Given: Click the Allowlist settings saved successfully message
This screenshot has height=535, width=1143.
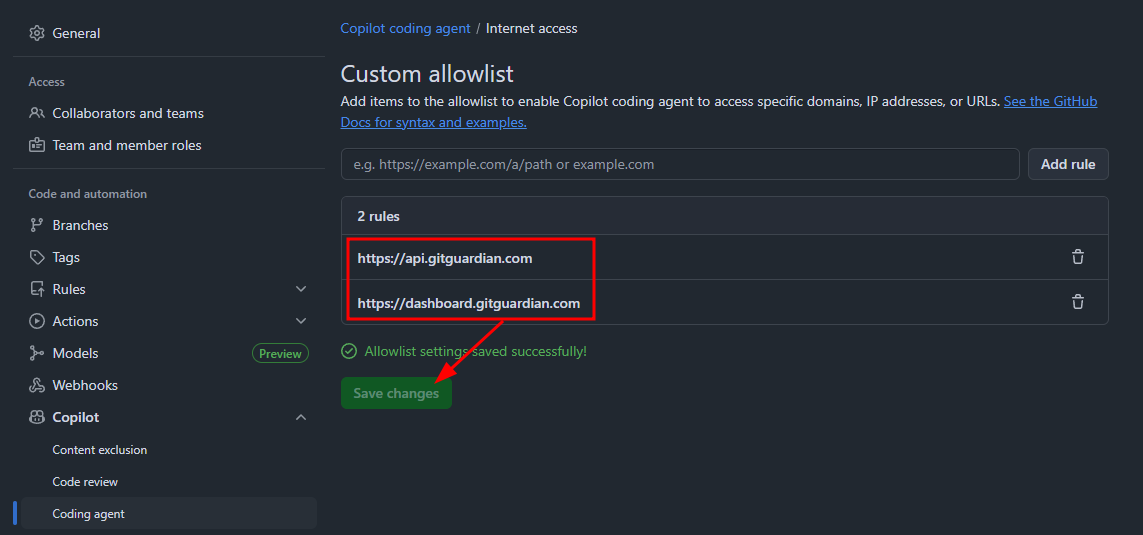Looking at the screenshot, I should [475, 351].
